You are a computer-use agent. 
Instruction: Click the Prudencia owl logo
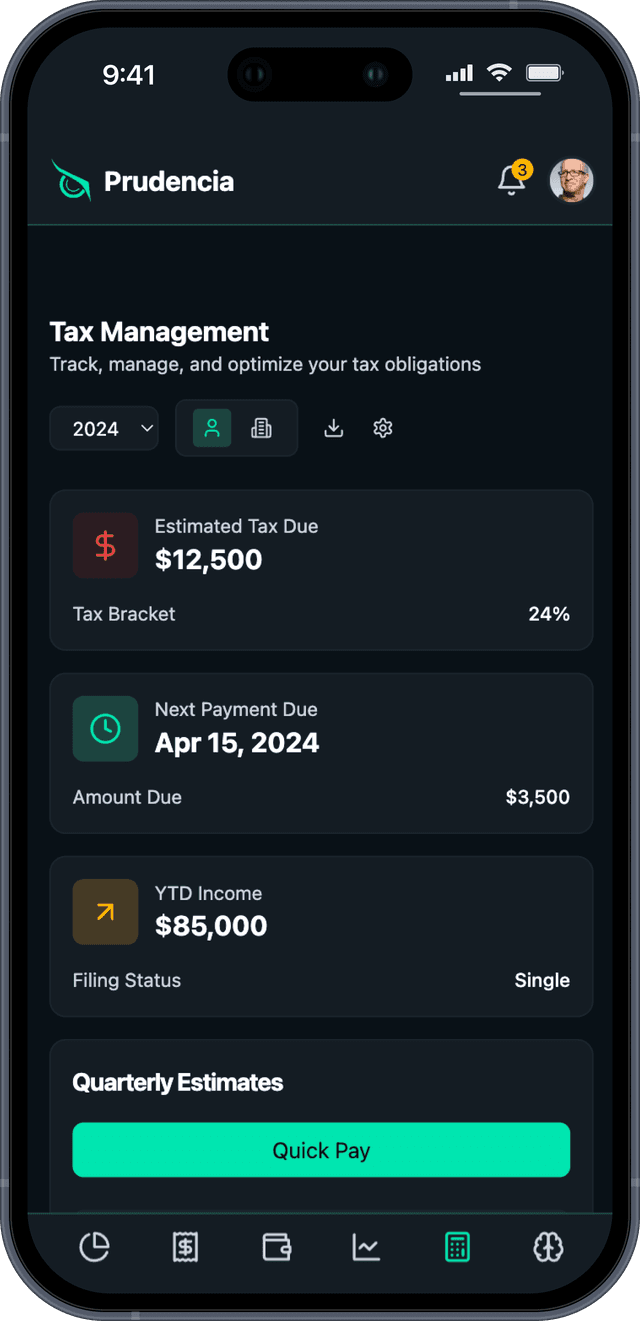(x=70, y=181)
